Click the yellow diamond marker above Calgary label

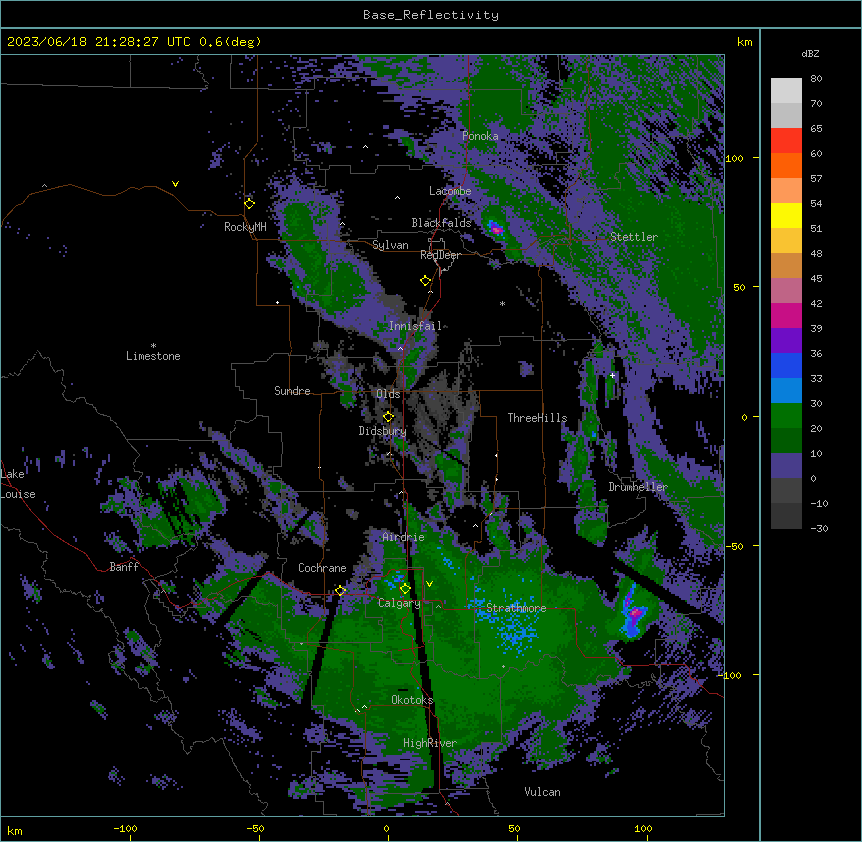[405, 589]
